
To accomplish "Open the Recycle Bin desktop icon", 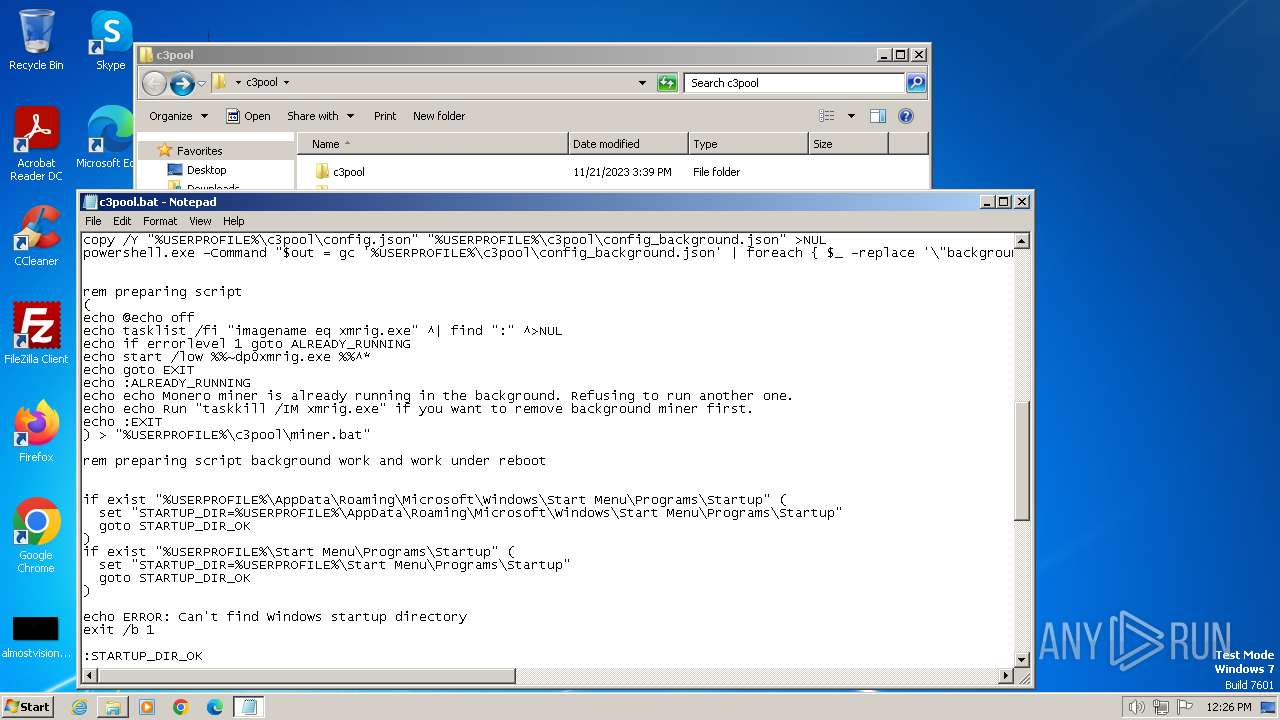I will pyautogui.click(x=36, y=40).
